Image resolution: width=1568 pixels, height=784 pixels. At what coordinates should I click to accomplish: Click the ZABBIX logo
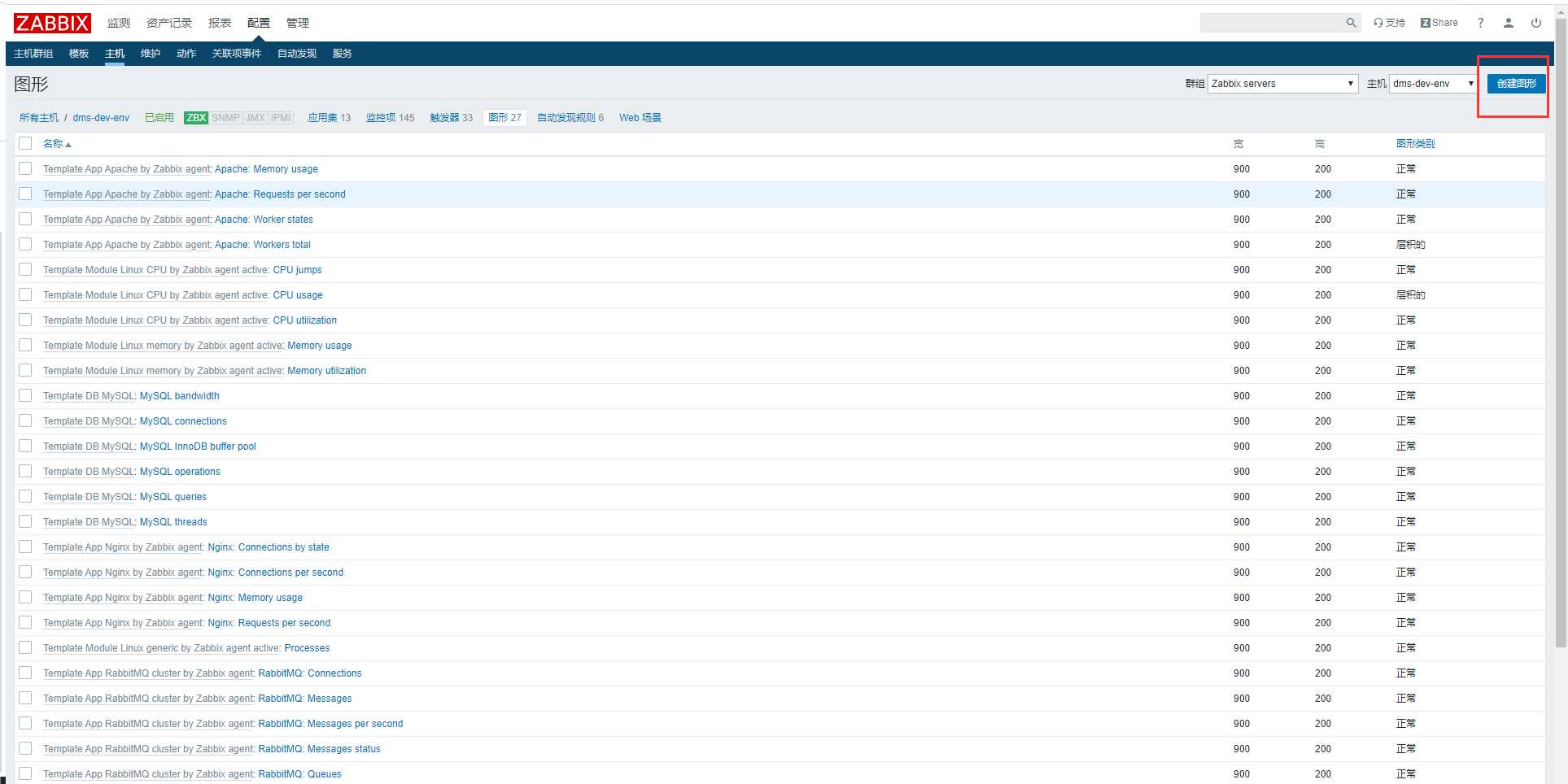click(x=52, y=23)
